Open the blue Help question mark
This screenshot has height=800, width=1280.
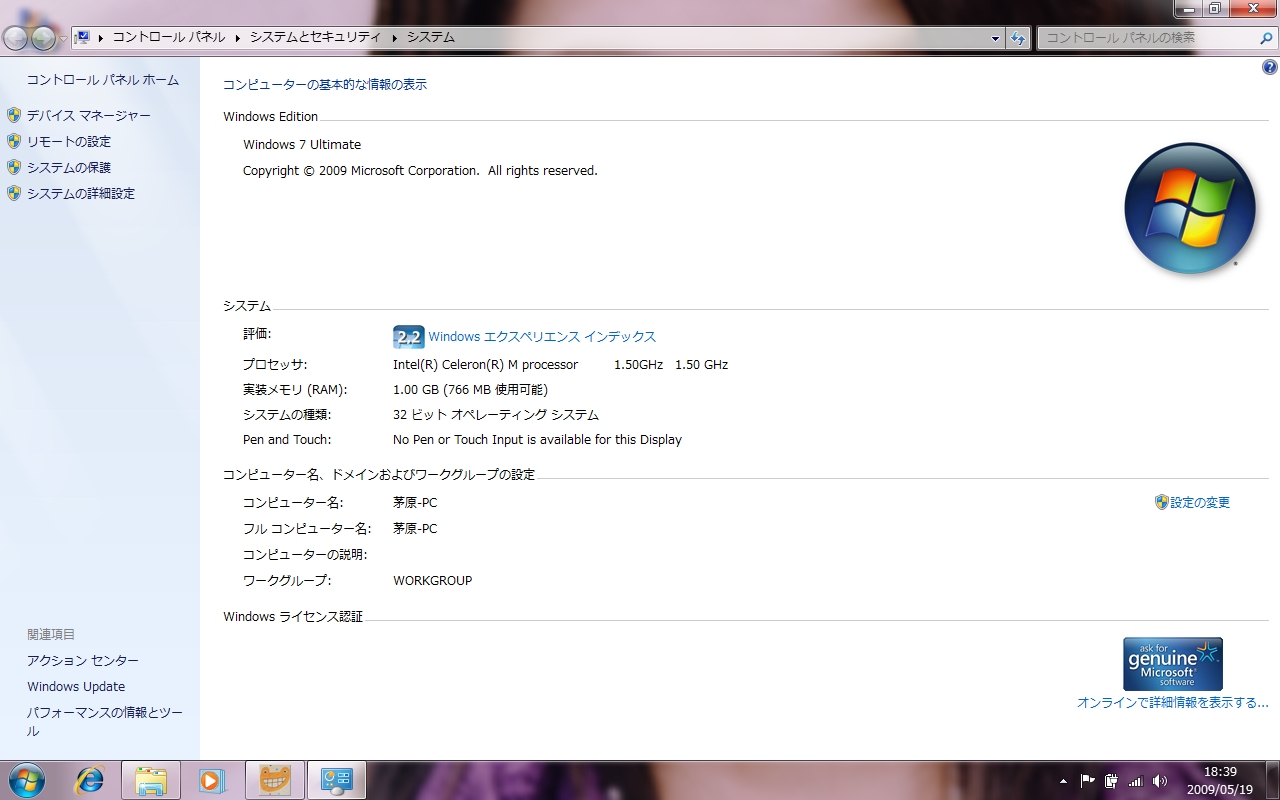pos(1270,68)
